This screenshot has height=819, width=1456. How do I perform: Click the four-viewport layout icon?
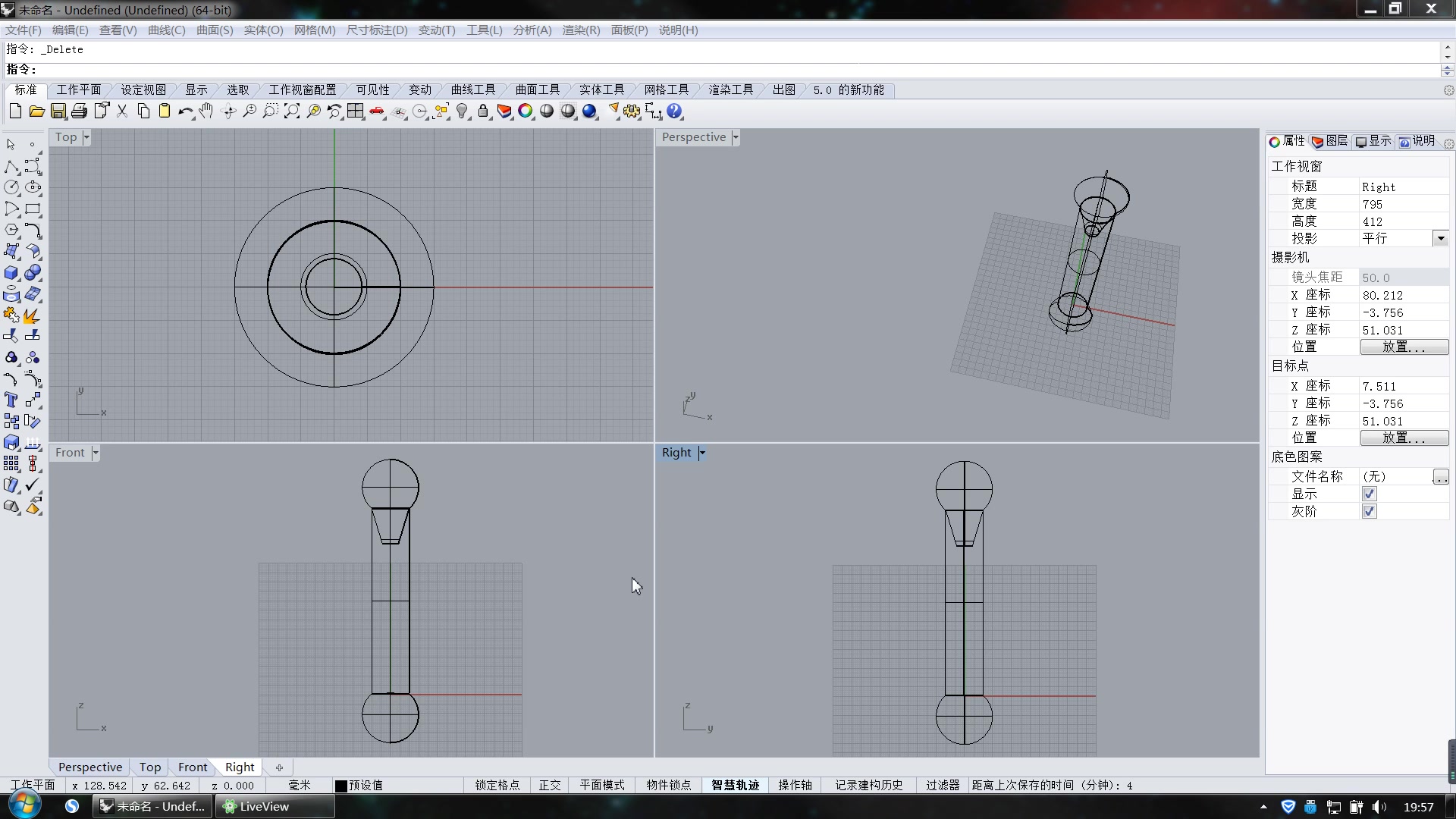[x=356, y=111]
